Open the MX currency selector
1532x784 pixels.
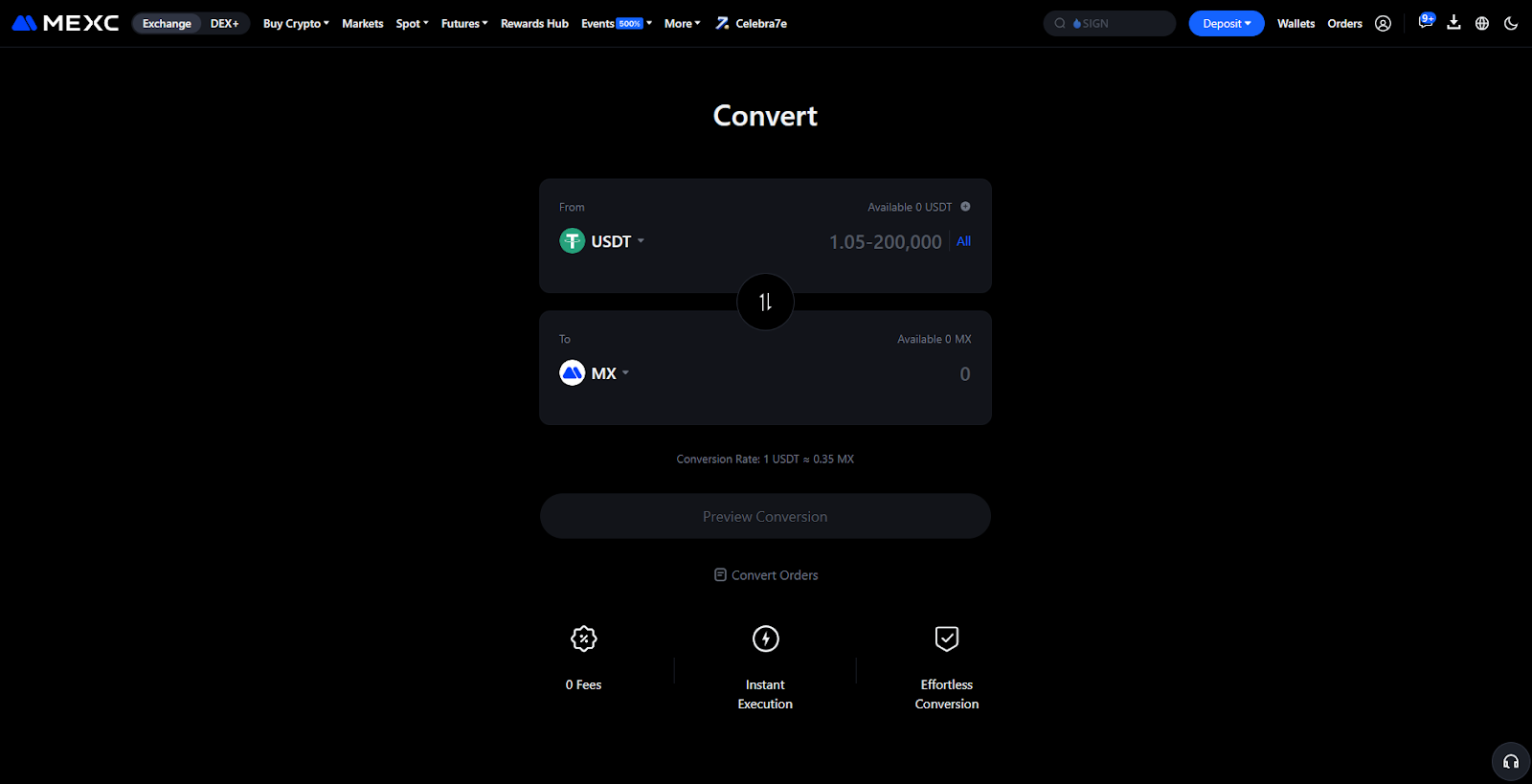(595, 373)
